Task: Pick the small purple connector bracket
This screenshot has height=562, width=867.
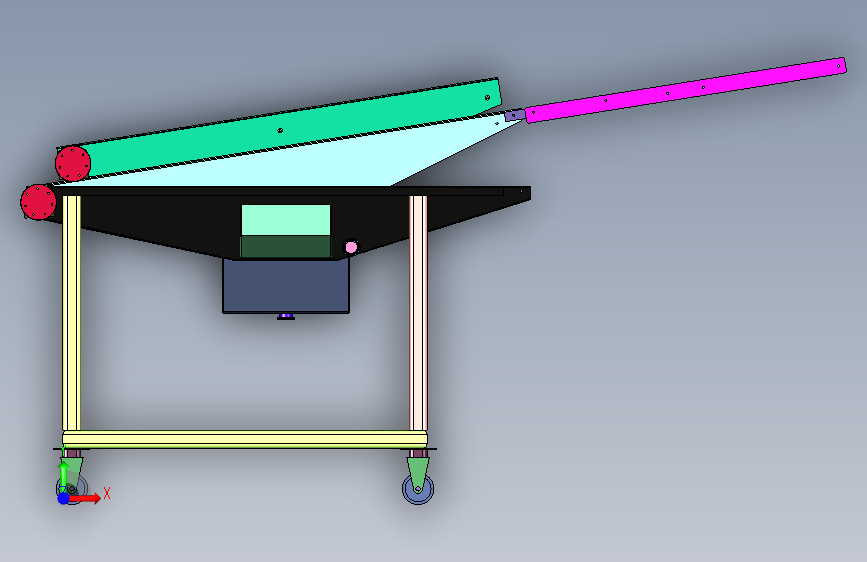Action: [x=515, y=115]
